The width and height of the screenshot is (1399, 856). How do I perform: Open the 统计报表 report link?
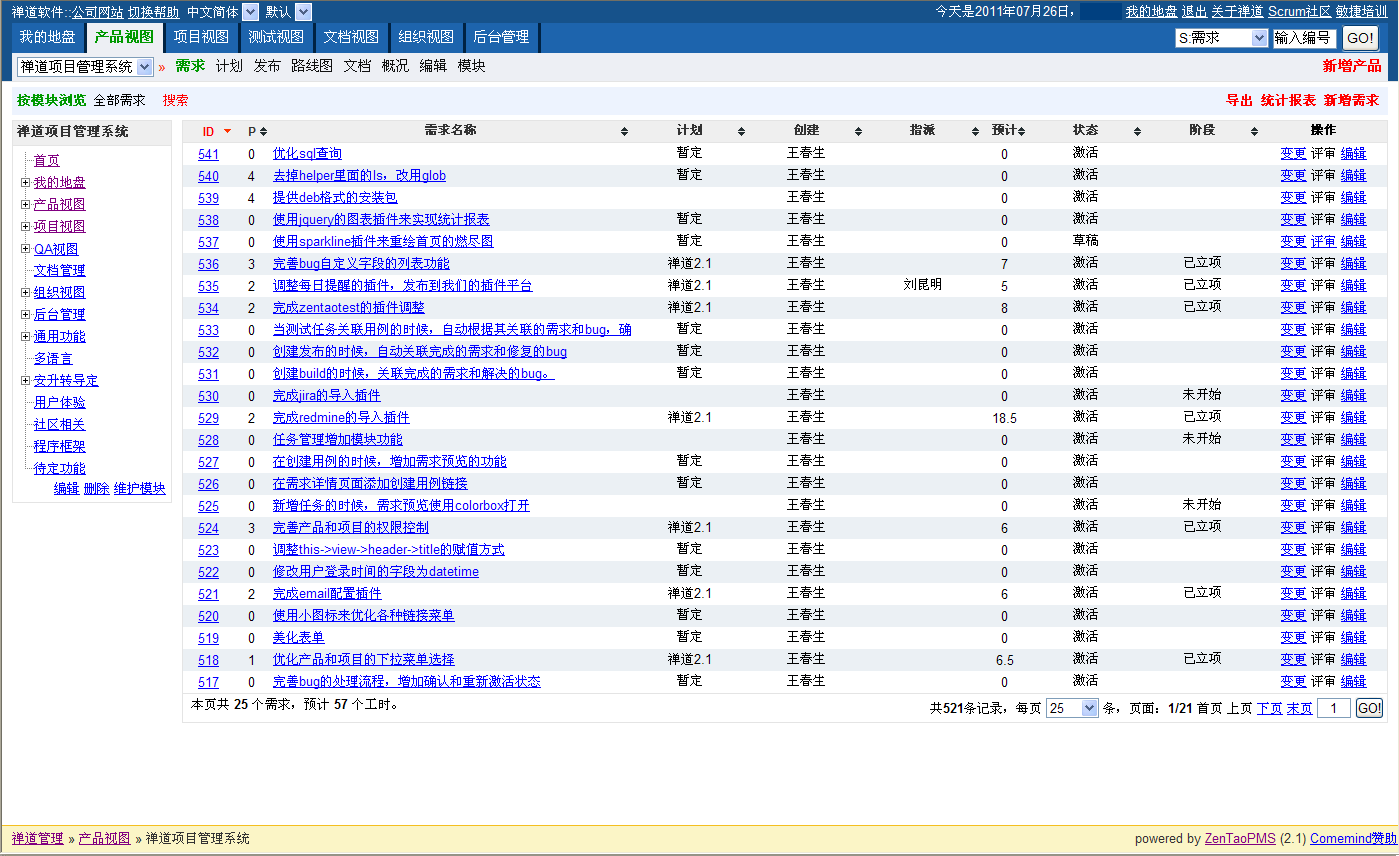[x=1288, y=100]
